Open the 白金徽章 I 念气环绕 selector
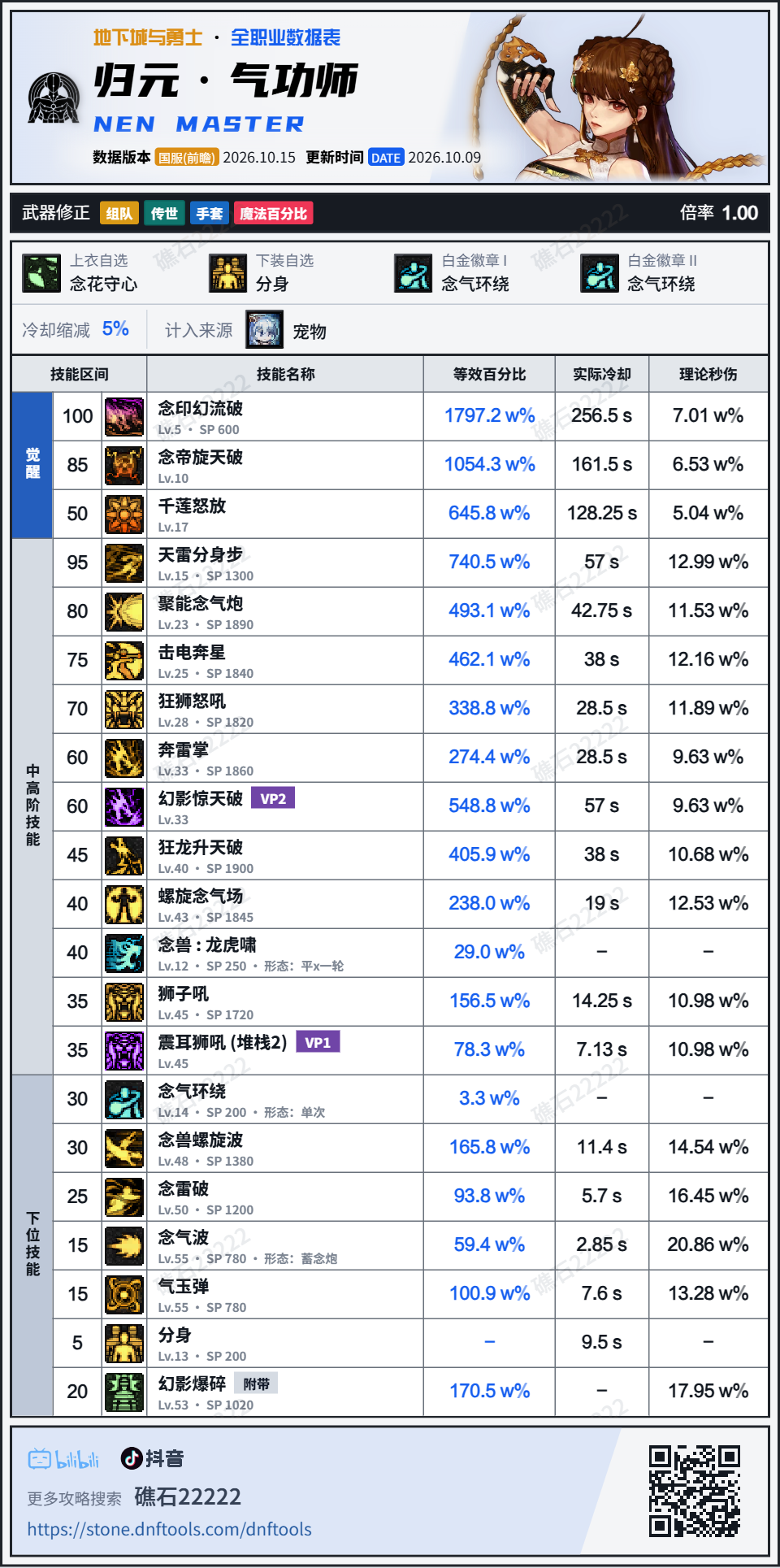This screenshot has height=1568, width=780. click(x=453, y=273)
